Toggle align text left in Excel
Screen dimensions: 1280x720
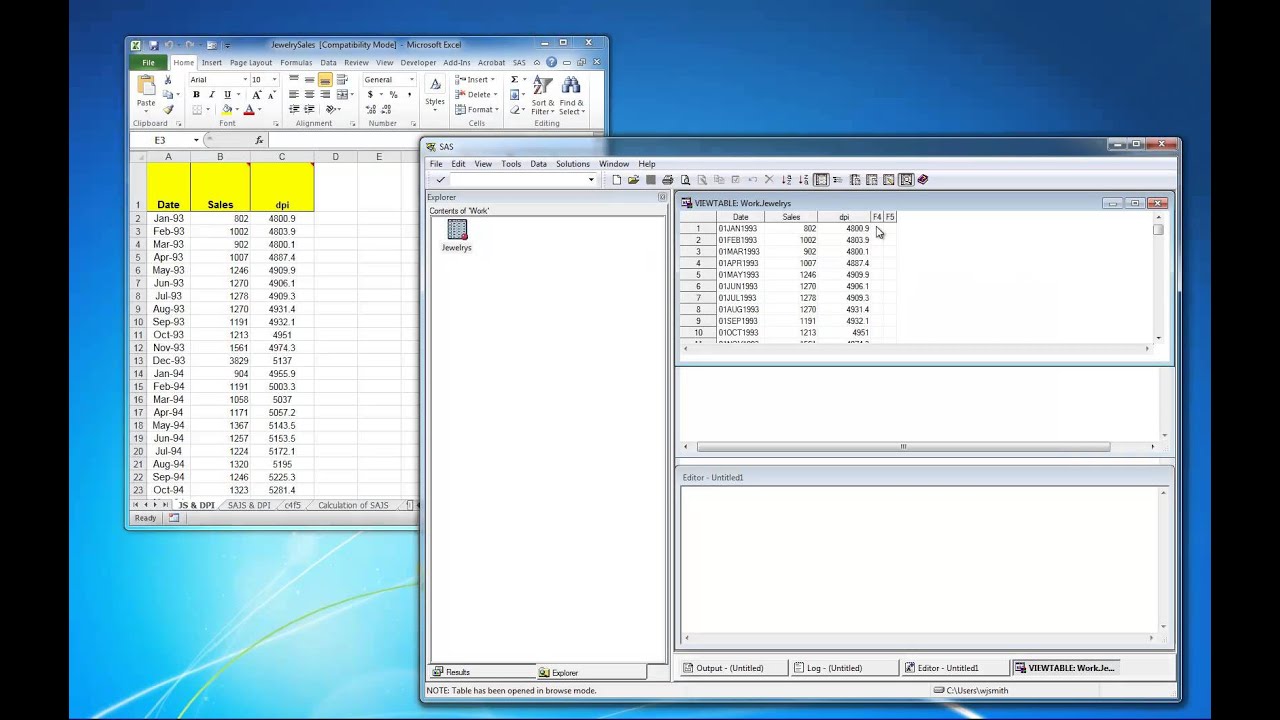click(x=293, y=95)
